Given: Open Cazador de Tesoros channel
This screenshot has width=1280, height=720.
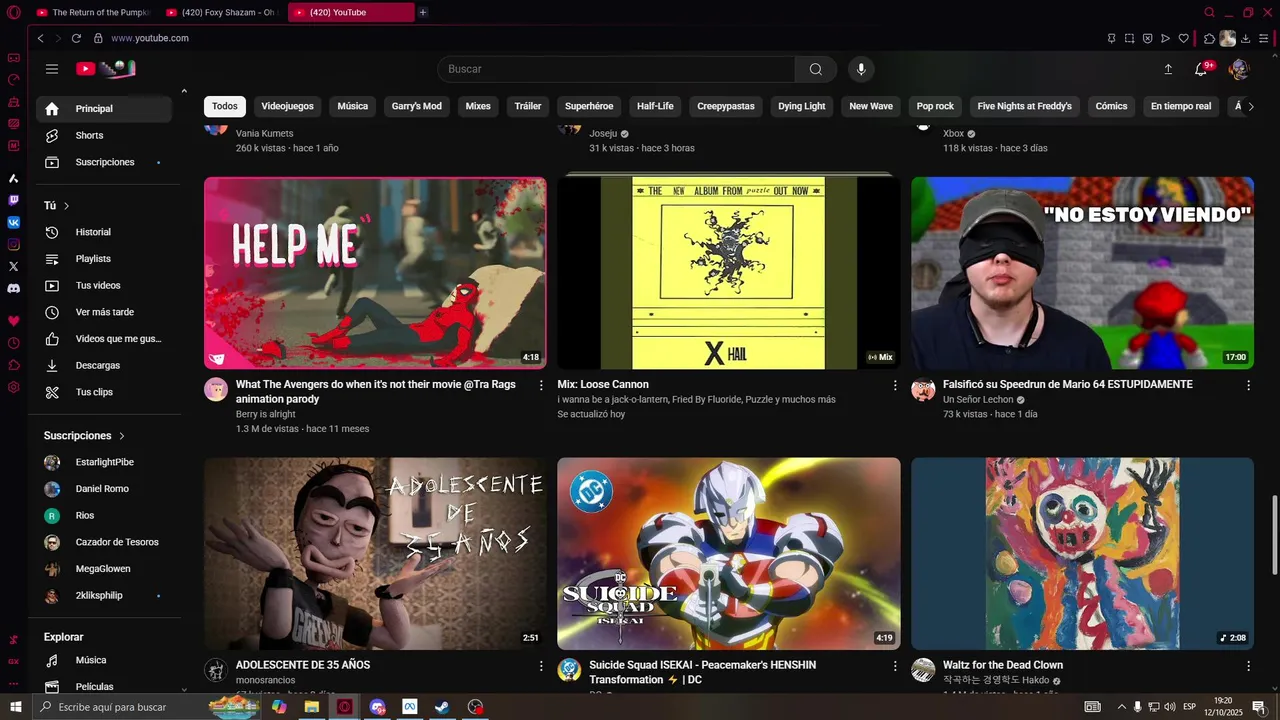Looking at the screenshot, I should pyautogui.click(x=104, y=542).
